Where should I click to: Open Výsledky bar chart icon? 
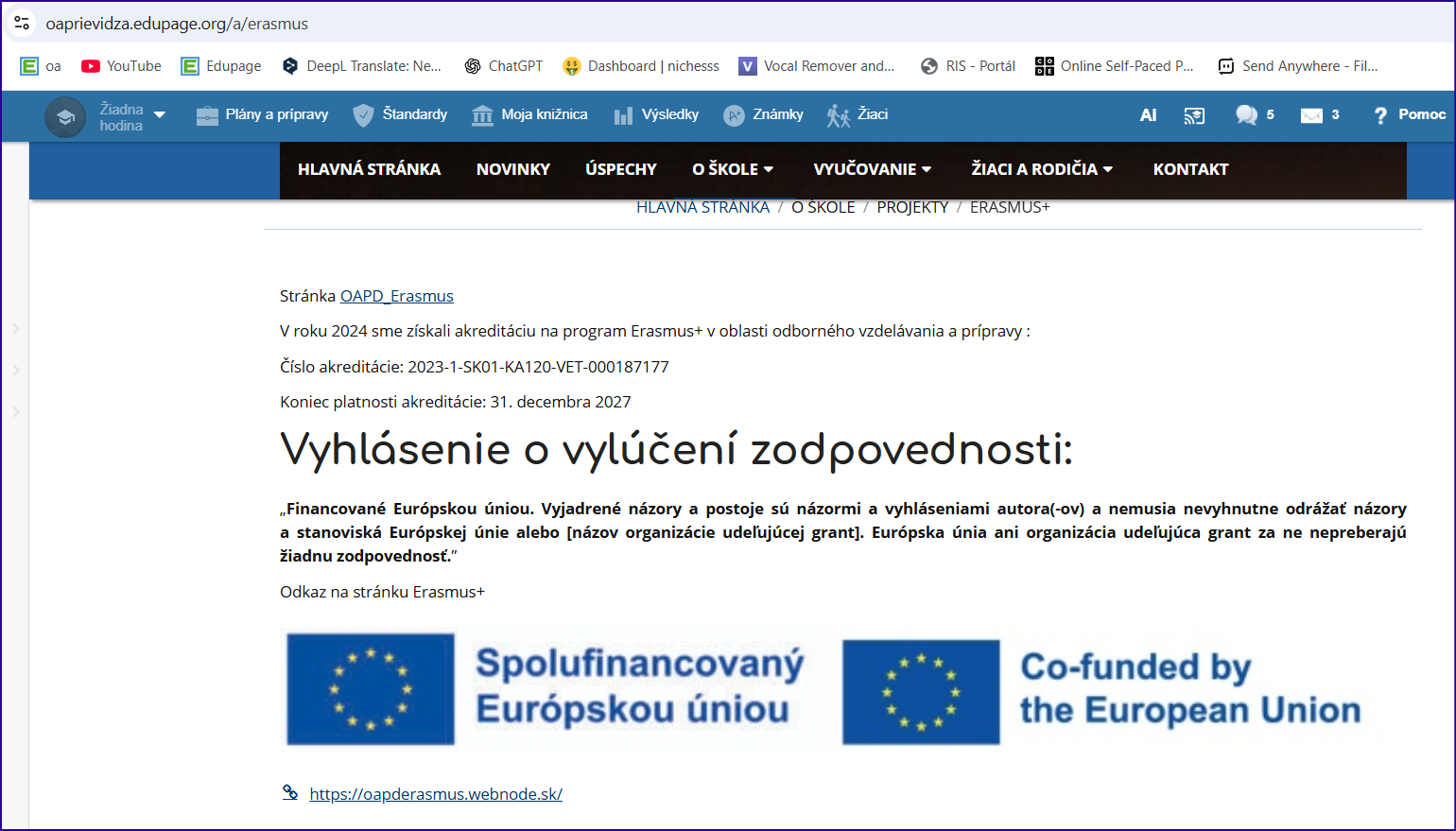(623, 115)
